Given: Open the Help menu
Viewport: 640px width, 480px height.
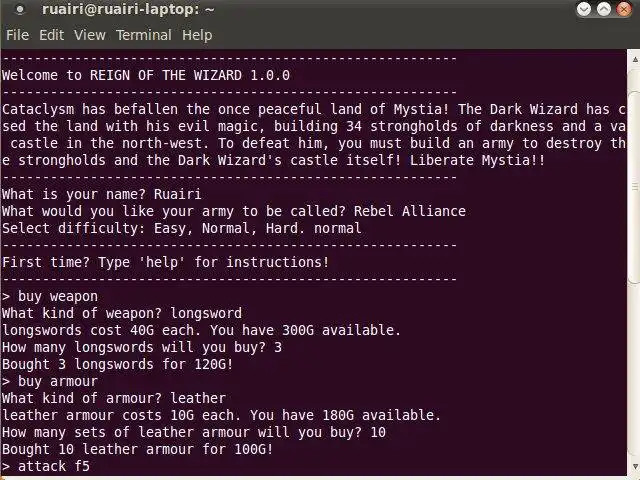Looking at the screenshot, I should coord(197,34).
